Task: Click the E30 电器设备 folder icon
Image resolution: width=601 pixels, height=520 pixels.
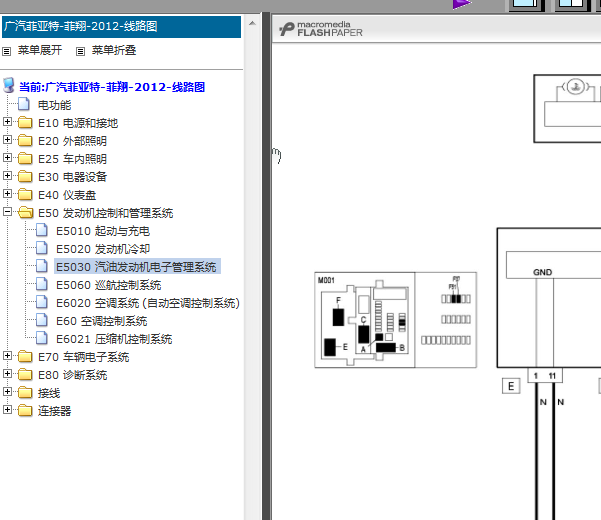Action: coord(25,177)
